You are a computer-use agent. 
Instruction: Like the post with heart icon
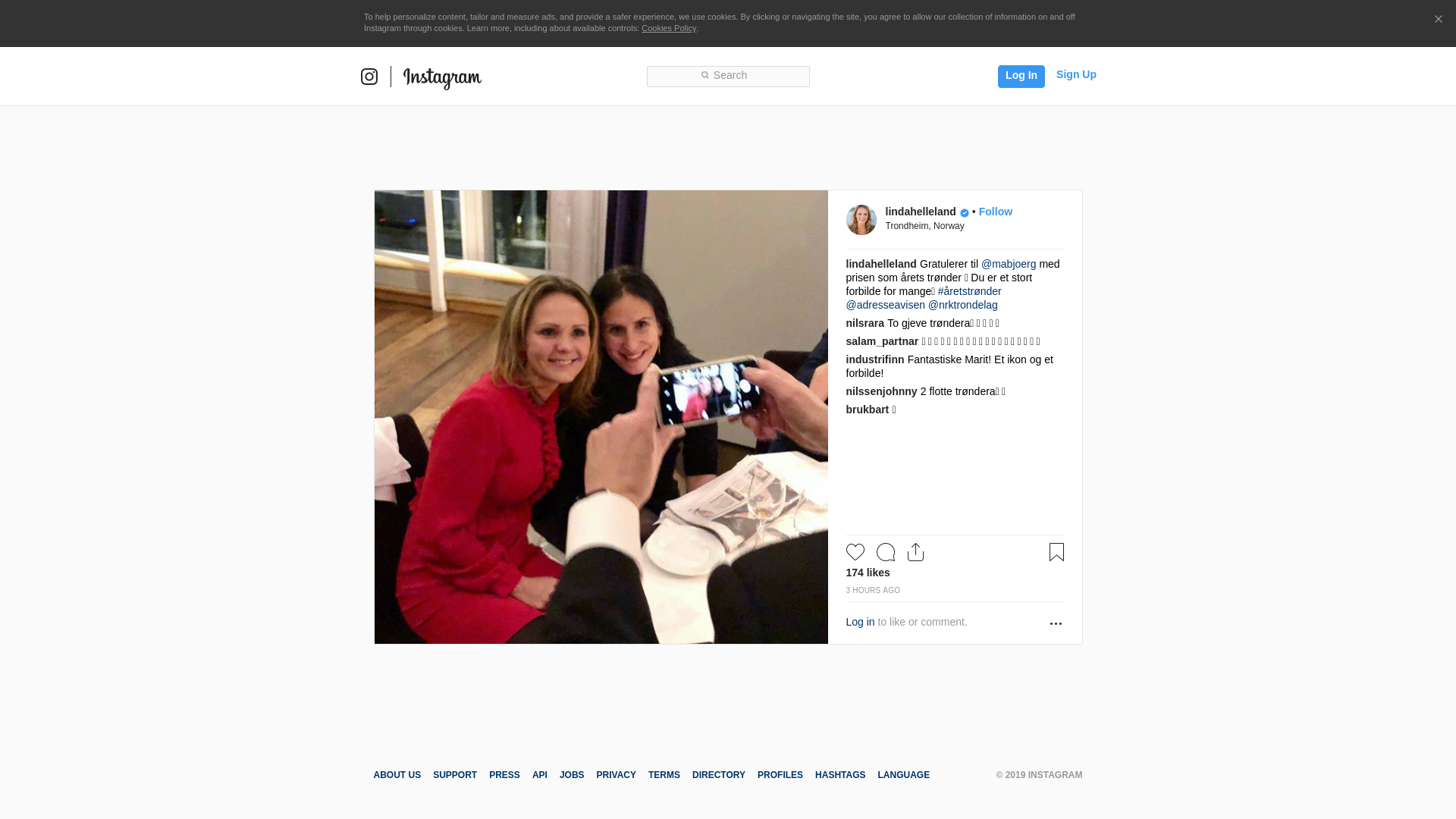click(855, 552)
